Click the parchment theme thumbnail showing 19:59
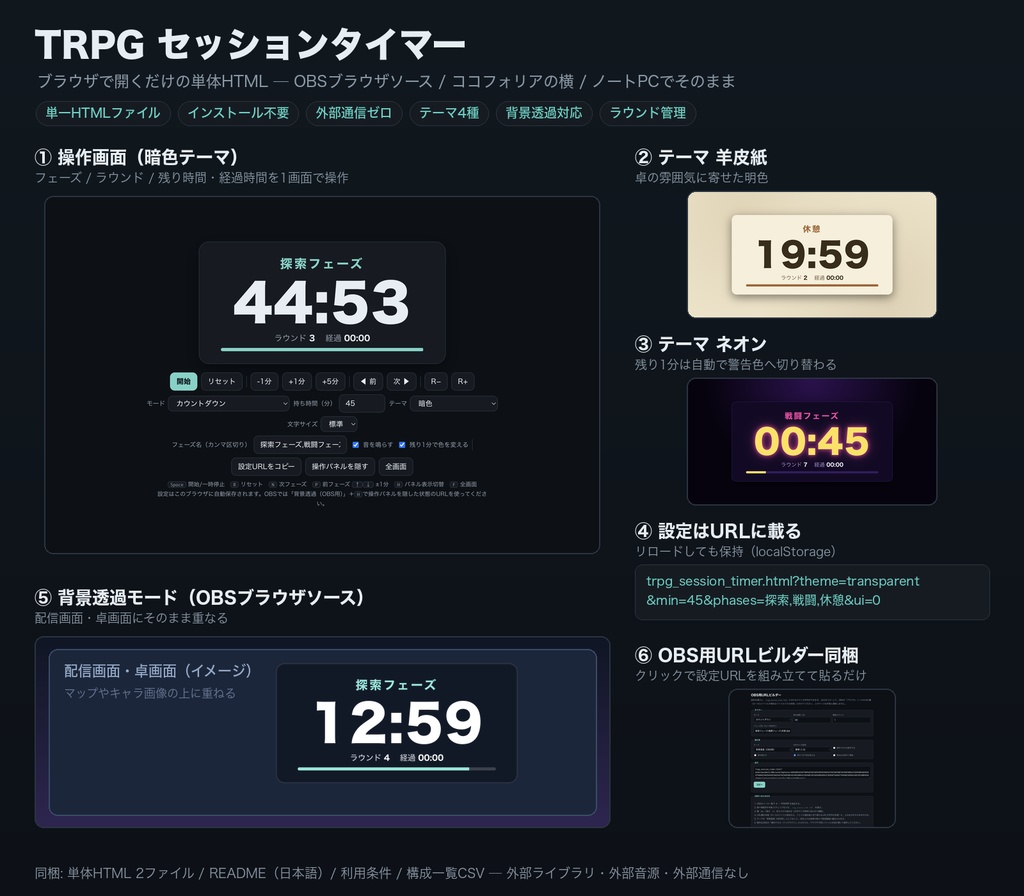Screen dimensions: 1024x896 click(x=812, y=255)
